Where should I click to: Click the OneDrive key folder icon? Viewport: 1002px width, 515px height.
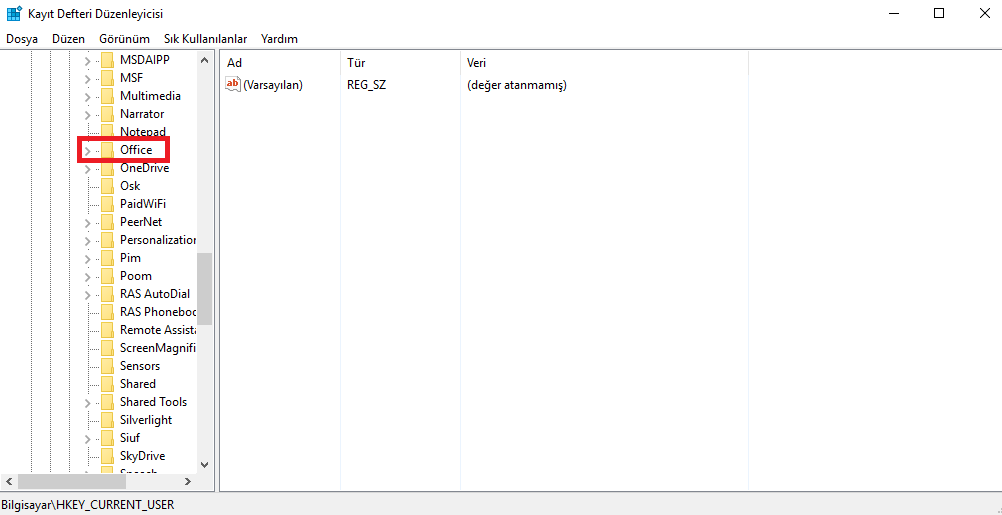[x=107, y=168]
